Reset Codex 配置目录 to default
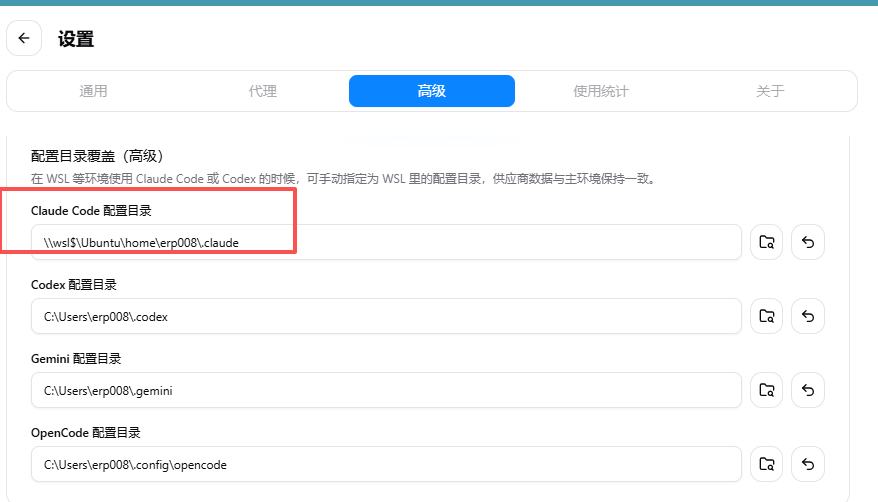 click(x=807, y=316)
